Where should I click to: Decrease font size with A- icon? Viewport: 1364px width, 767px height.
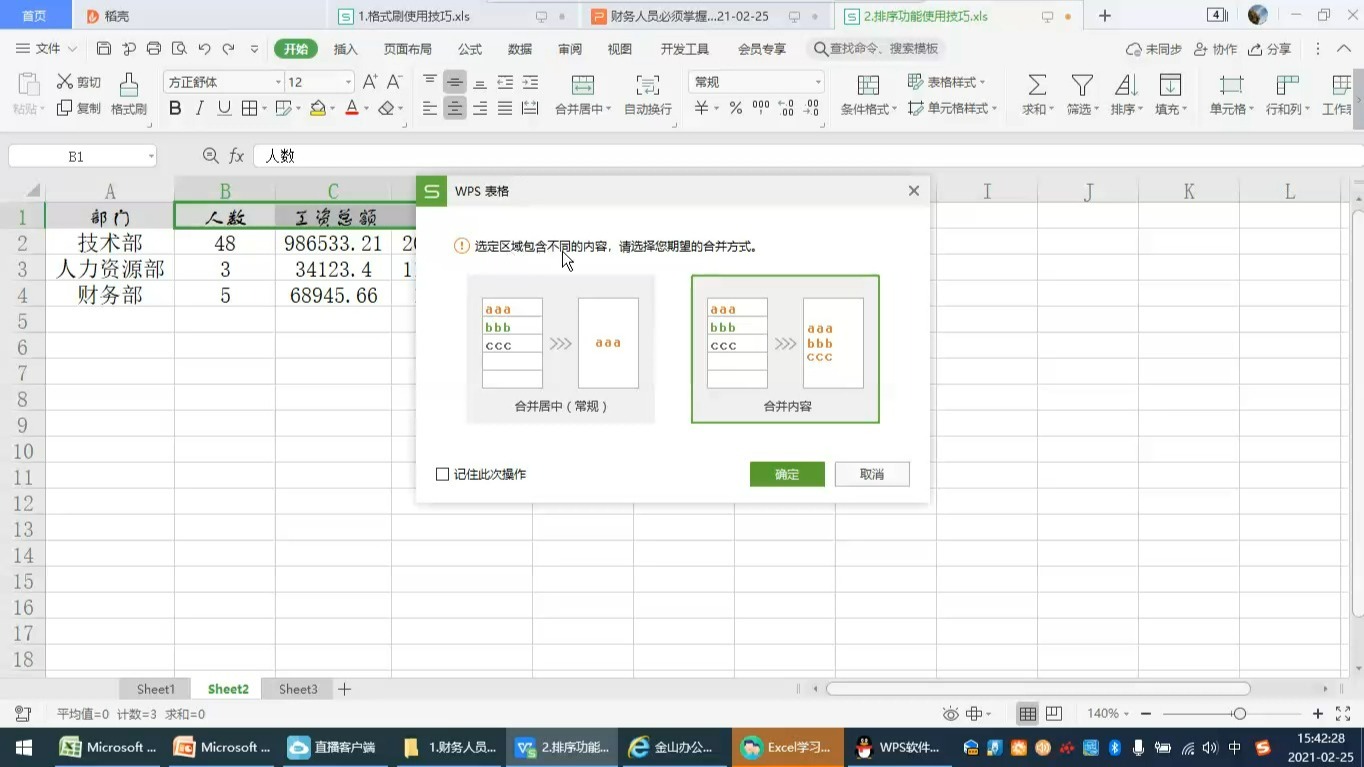395,82
